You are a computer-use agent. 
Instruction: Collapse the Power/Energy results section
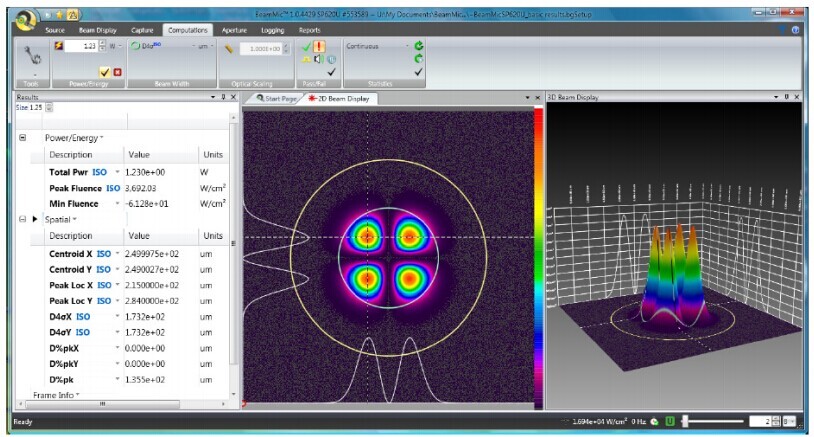point(23,138)
